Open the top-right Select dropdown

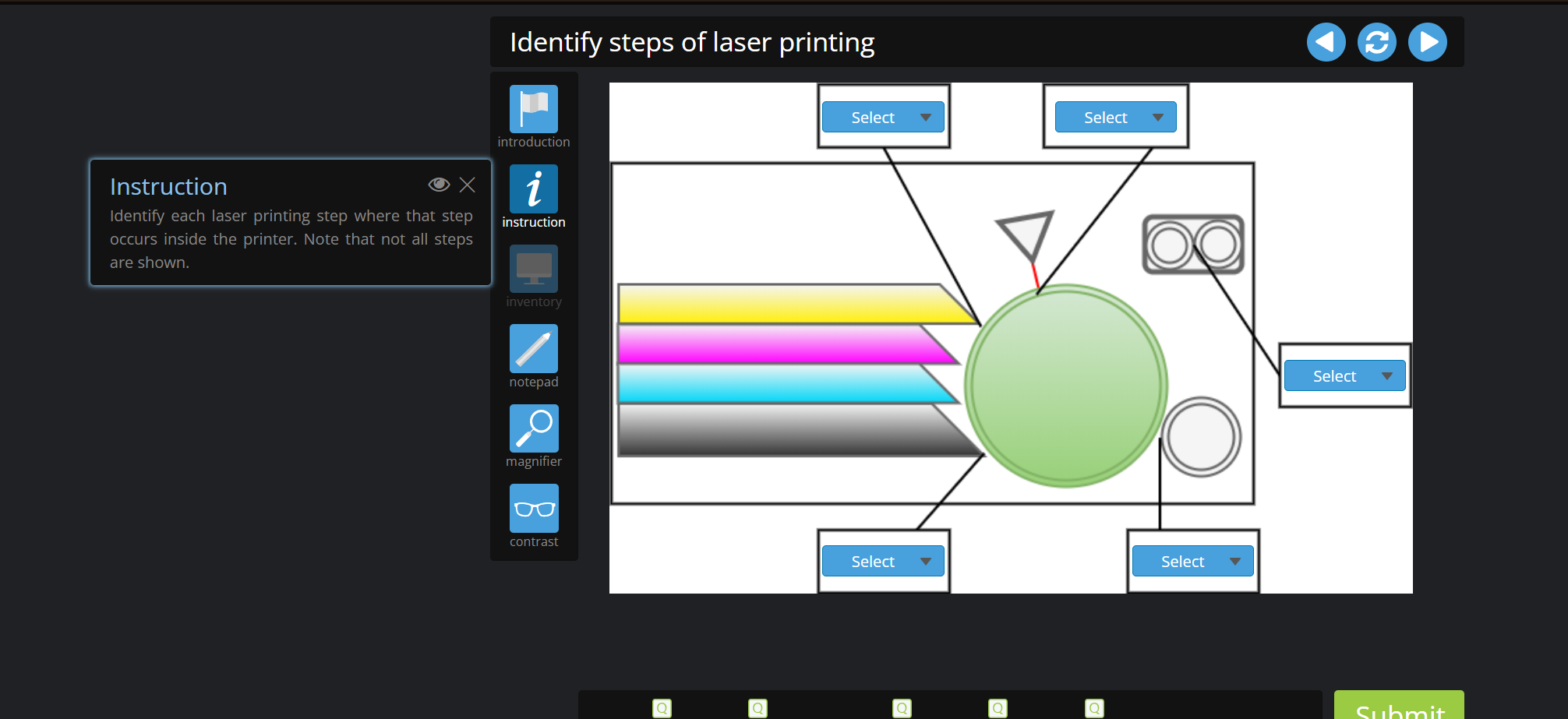1115,117
